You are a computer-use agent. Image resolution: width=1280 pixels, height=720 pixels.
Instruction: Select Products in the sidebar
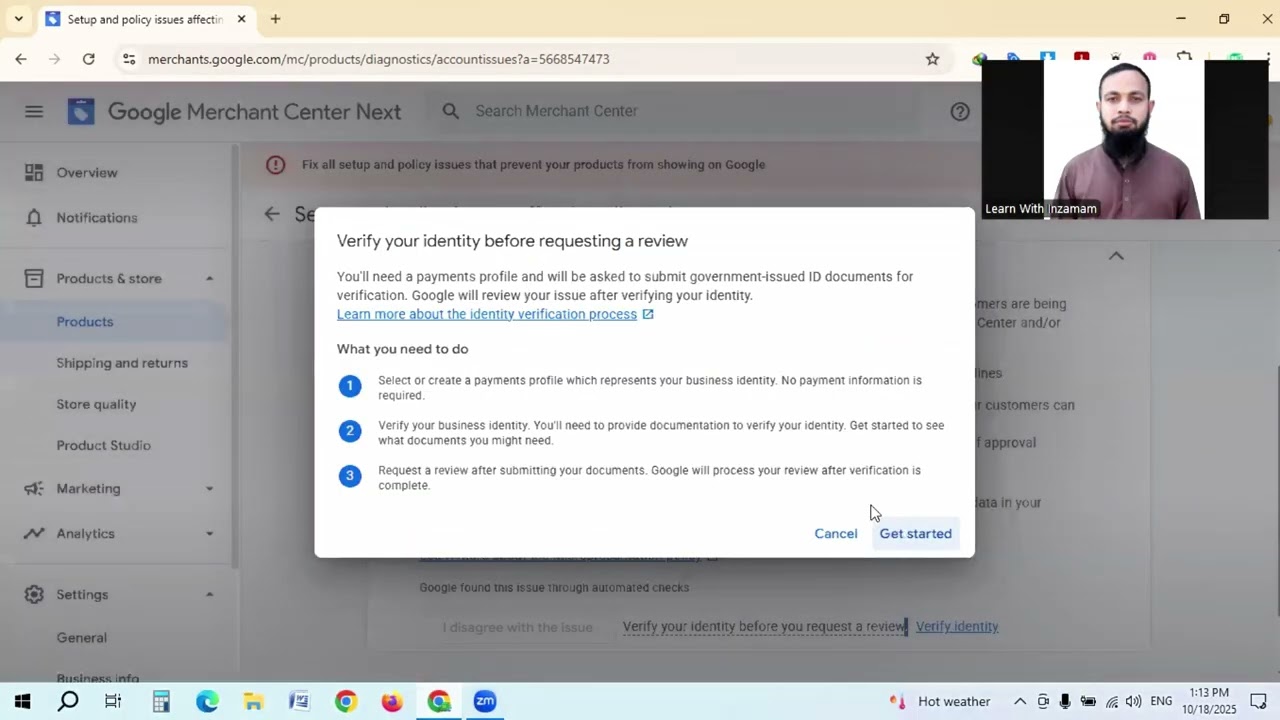(85, 321)
